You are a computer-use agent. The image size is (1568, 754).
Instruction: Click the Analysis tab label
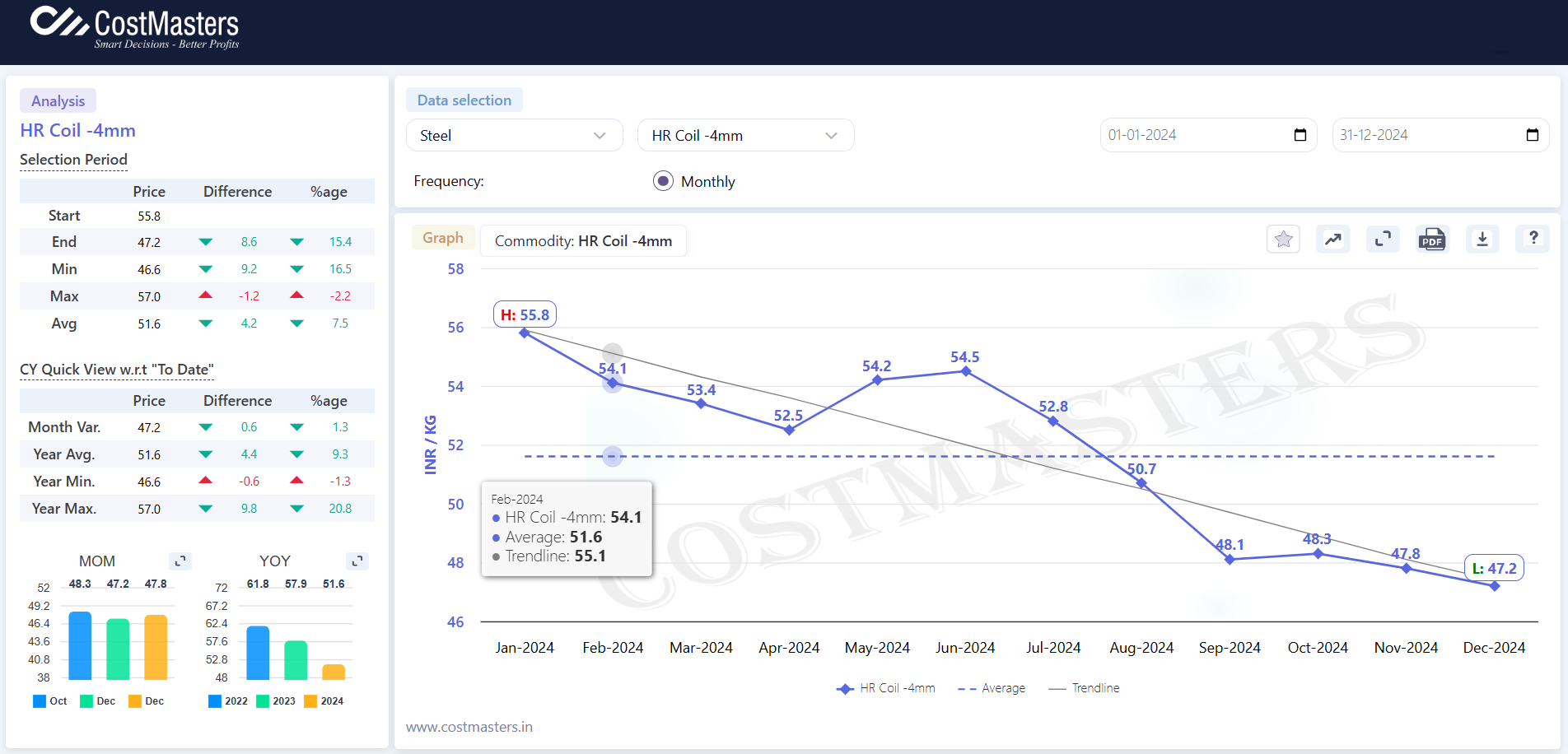click(58, 100)
